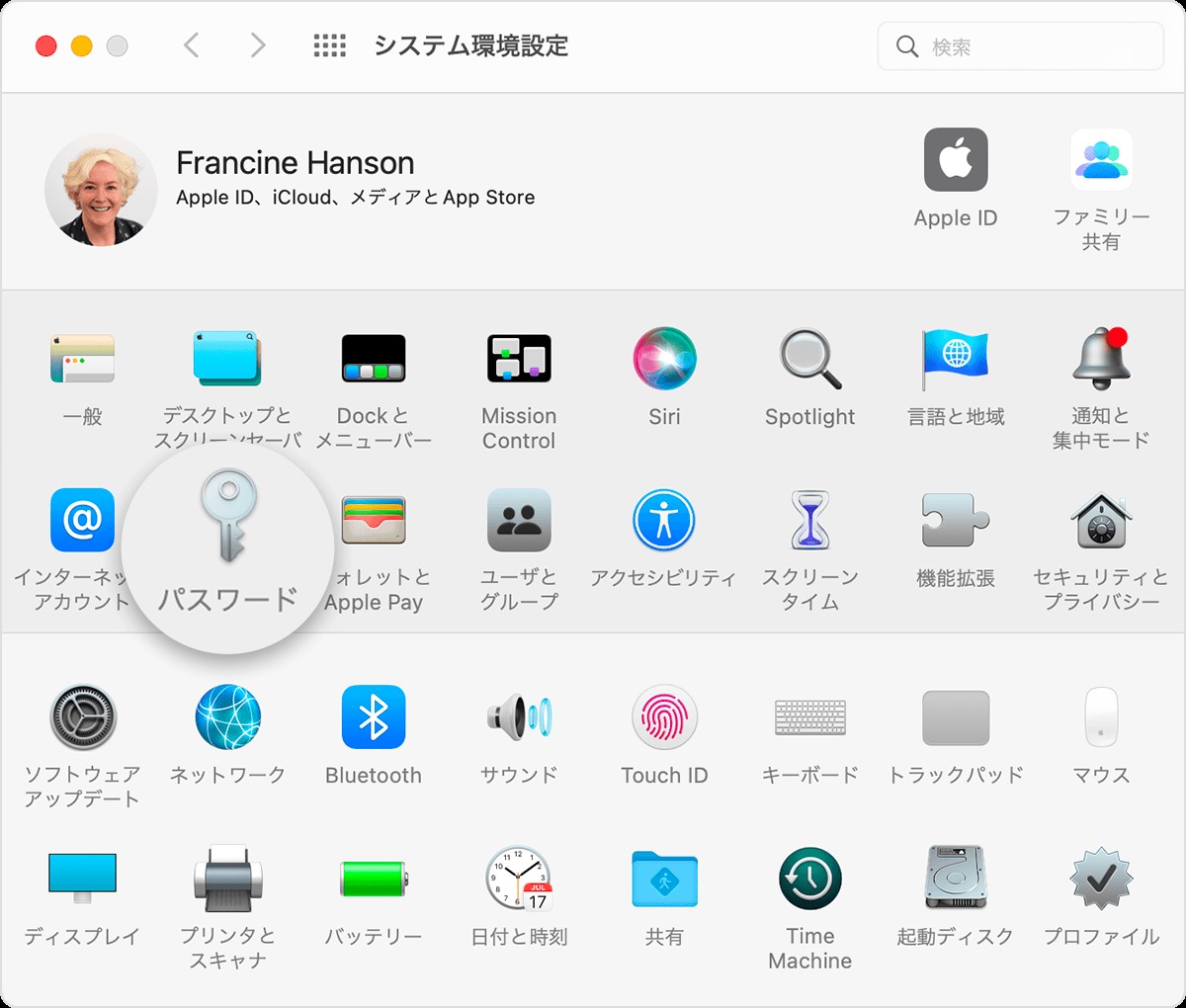Image resolution: width=1186 pixels, height=1008 pixels.
Task: Open マウス preferences
Action: click(1101, 717)
